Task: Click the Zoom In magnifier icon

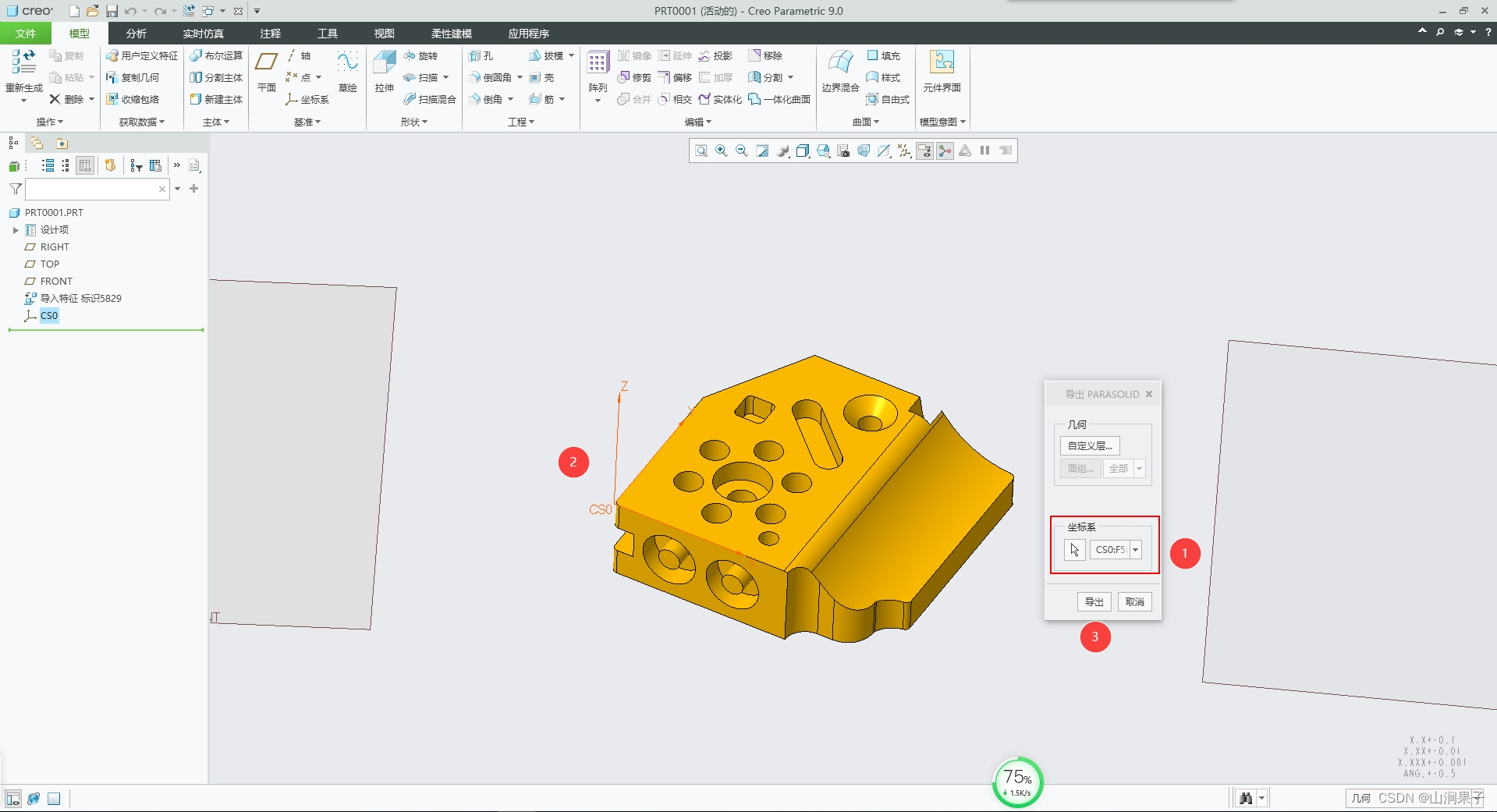Action: (x=722, y=151)
